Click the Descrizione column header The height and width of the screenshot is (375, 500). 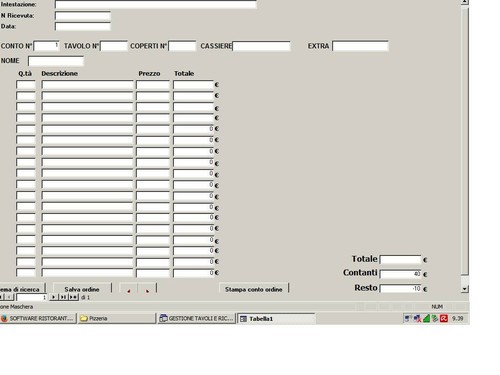coord(60,73)
